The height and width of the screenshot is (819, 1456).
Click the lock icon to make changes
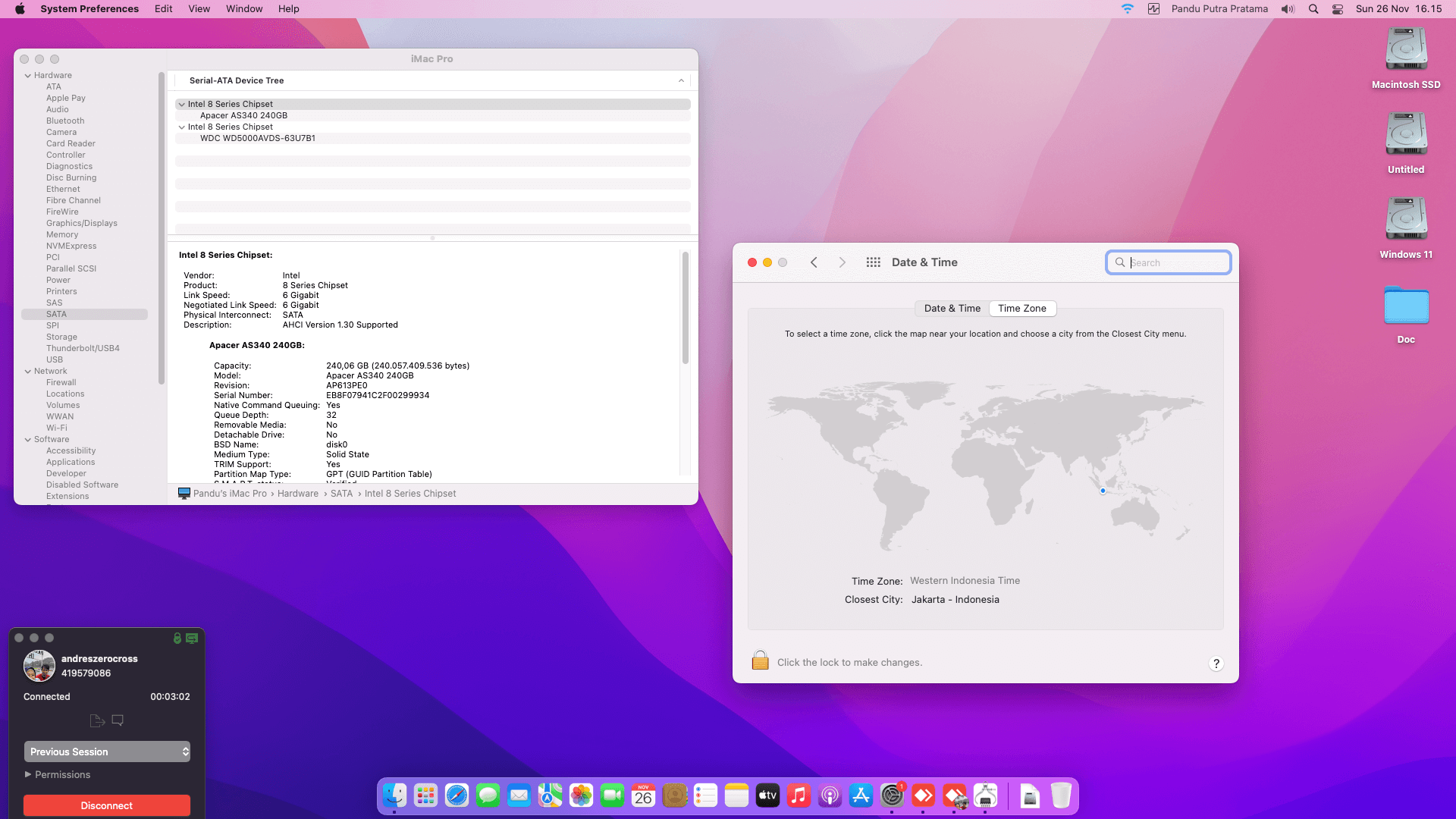(x=760, y=661)
